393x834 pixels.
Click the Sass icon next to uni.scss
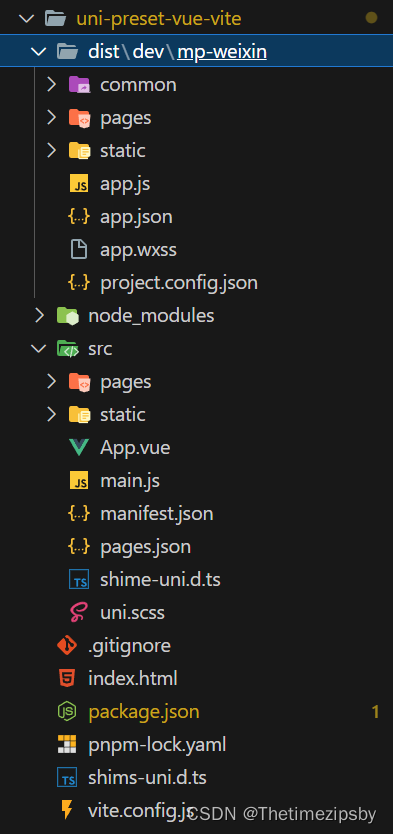[79, 613]
